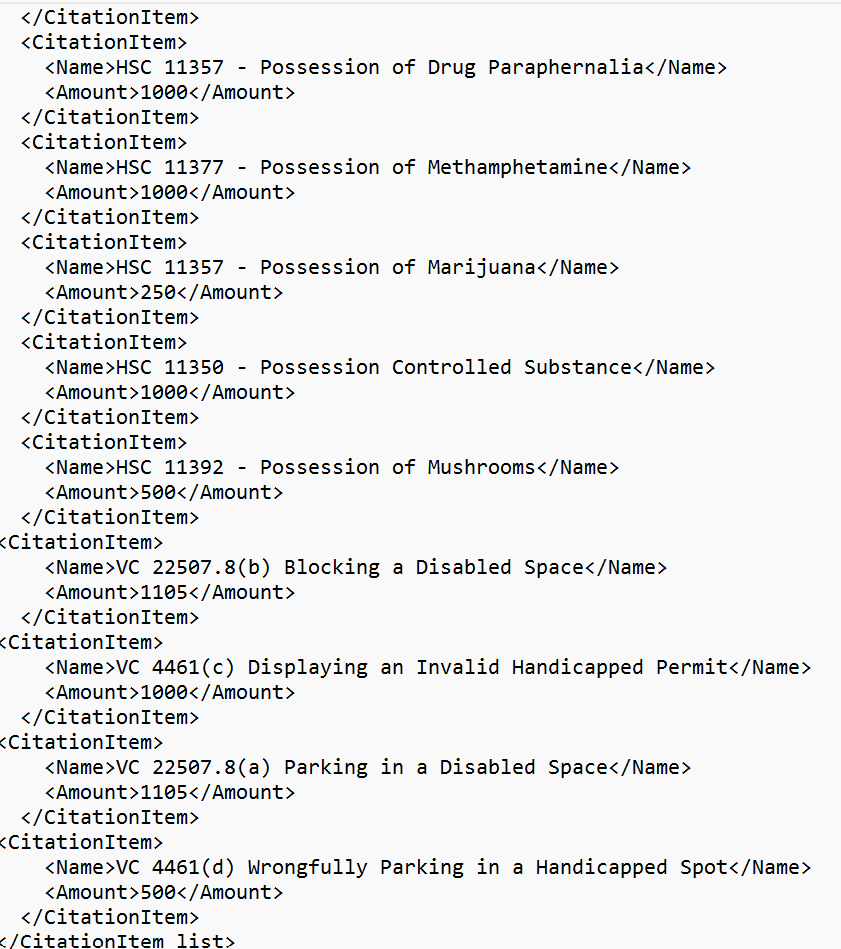Click the 'Controlled Substance' text
The height and width of the screenshot is (949, 841).
pyautogui.click(x=512, y=367)
